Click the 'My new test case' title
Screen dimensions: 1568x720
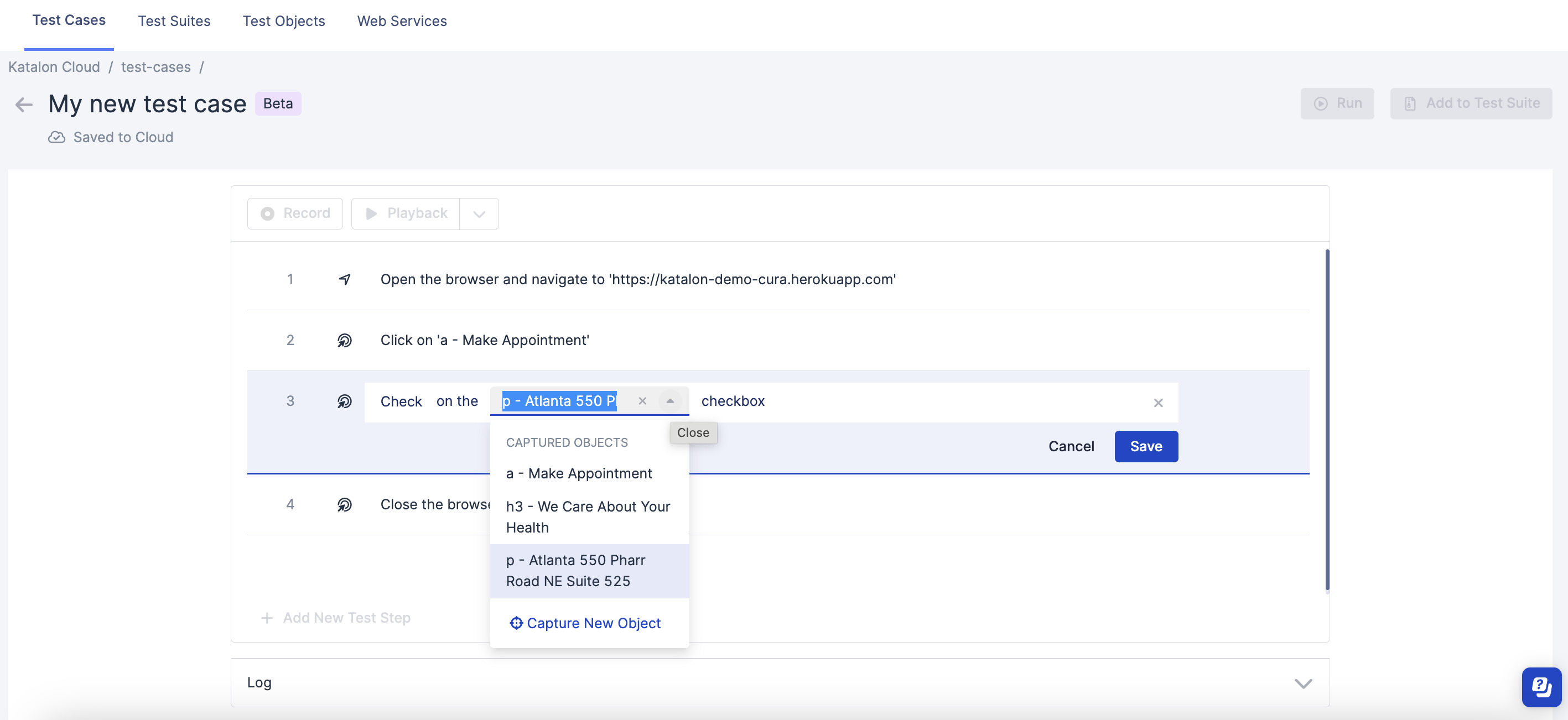(x=147, y=104)
